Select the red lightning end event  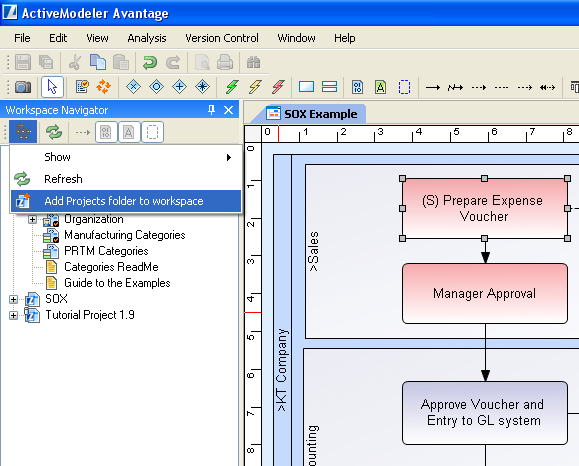(x=278, y=87)
